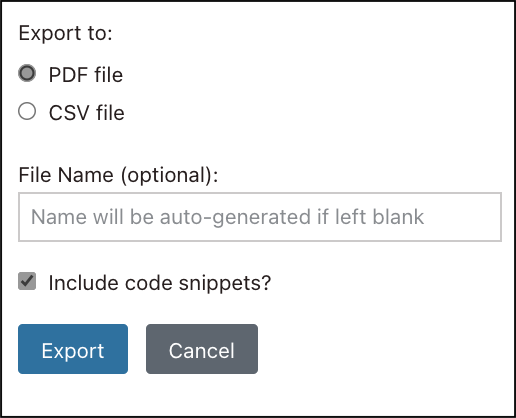Choose CSV as the export format
Image resolution: width=516 pixels, height=418 pixels.
27,111
